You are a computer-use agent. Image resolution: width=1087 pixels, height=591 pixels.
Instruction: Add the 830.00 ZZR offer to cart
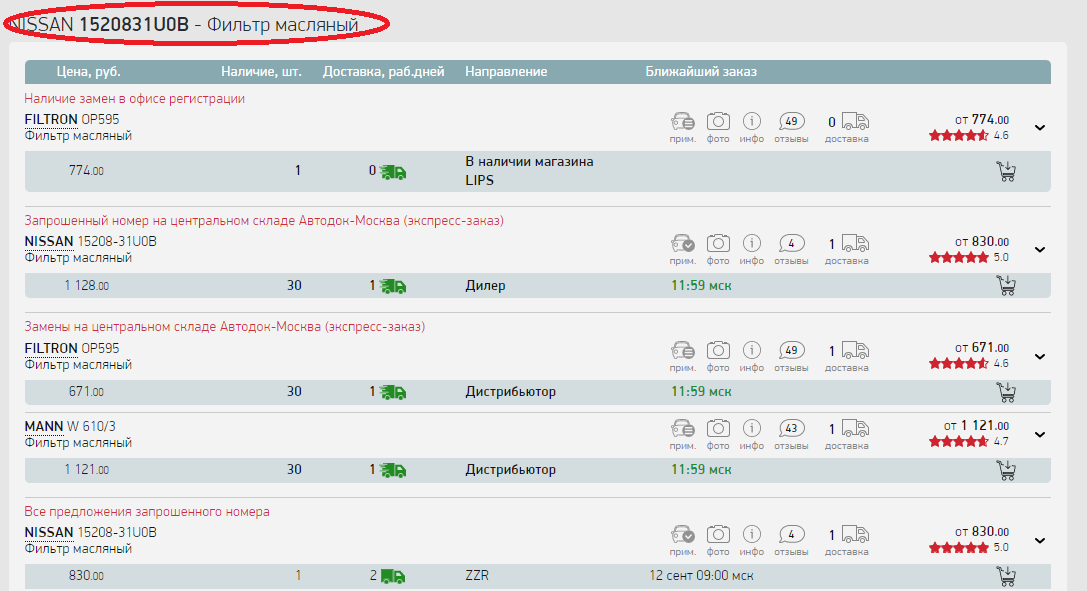click(1006, 576)
